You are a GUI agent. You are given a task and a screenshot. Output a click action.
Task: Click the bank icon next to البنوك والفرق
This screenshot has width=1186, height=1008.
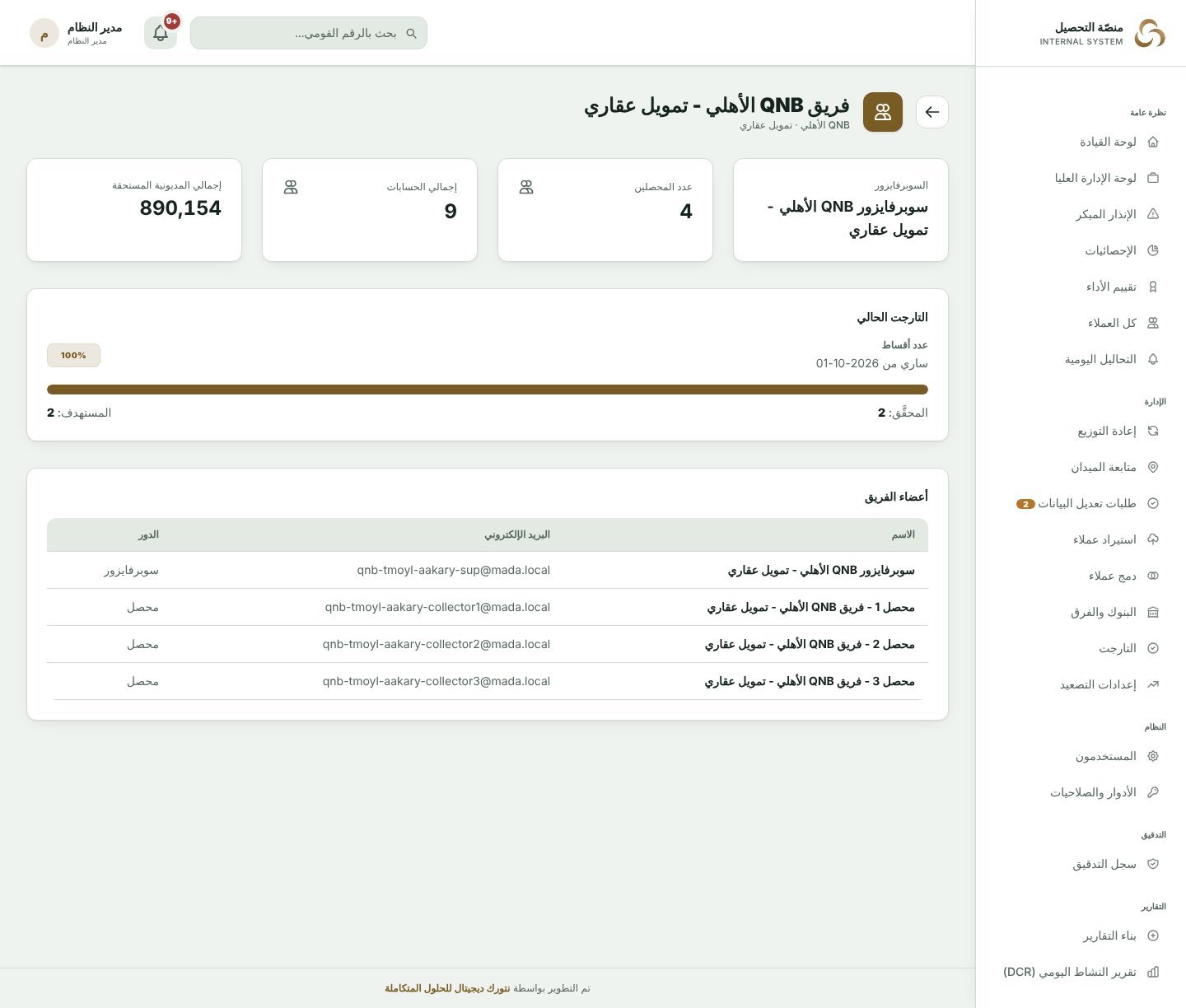pyautogui.click(x=1153, y=612)
